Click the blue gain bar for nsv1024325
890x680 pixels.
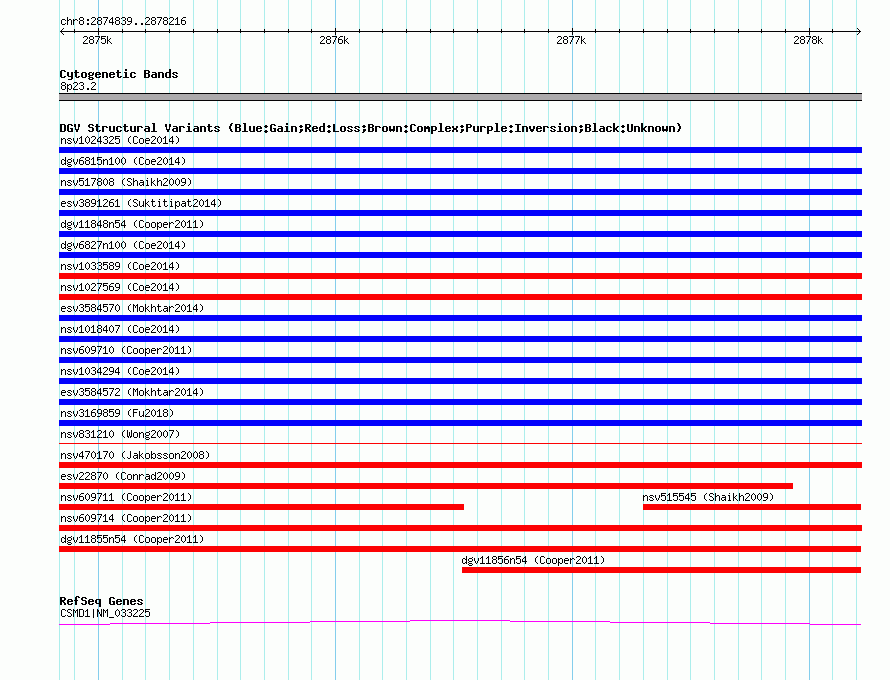(460, 150)
